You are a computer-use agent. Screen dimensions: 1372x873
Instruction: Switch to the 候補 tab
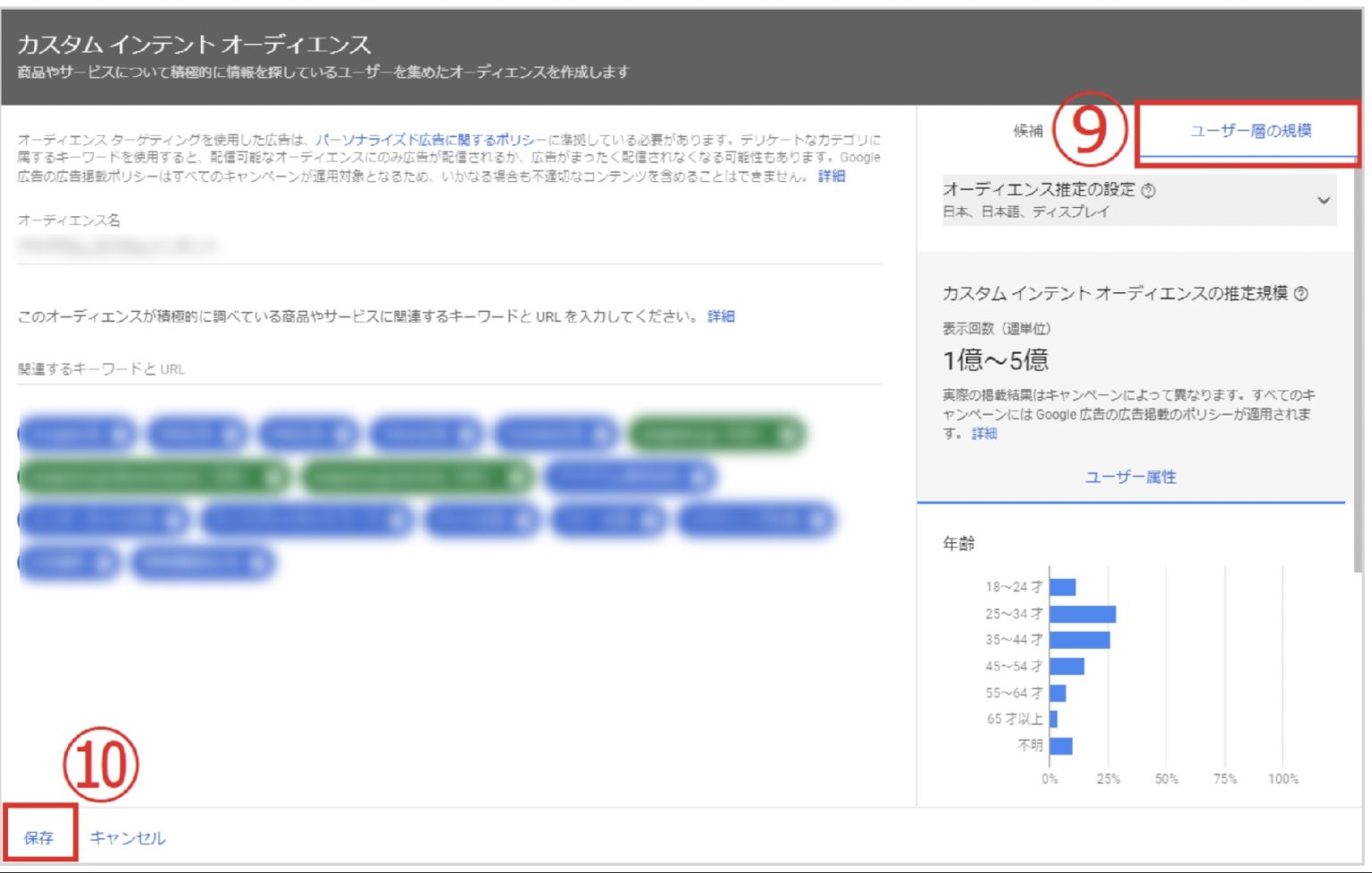click(x=1027, y=131)
